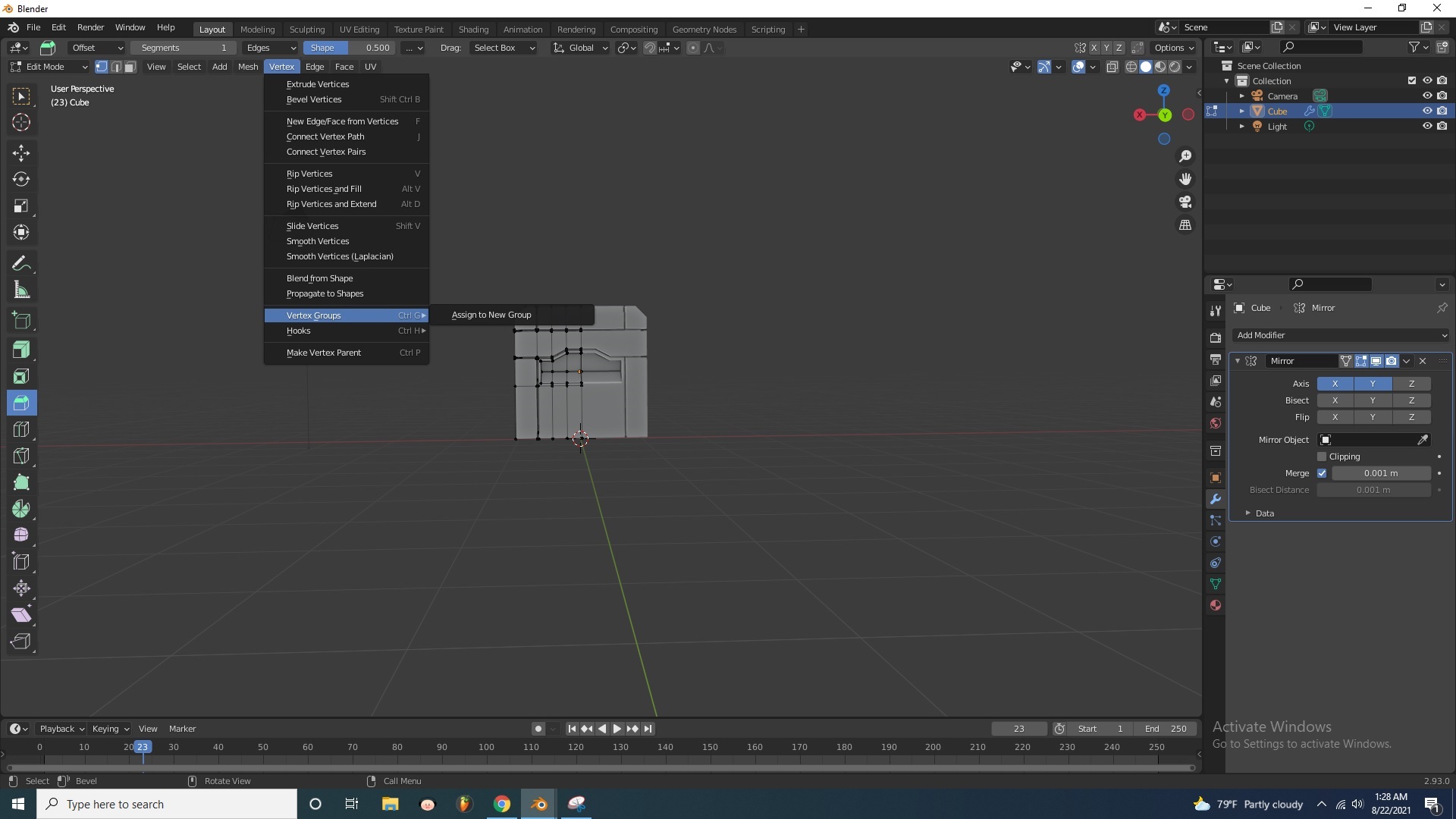The width and height of the screenshot is (1456, 819).
Task: Select the Move tool in toolbar
Action: 21,153
